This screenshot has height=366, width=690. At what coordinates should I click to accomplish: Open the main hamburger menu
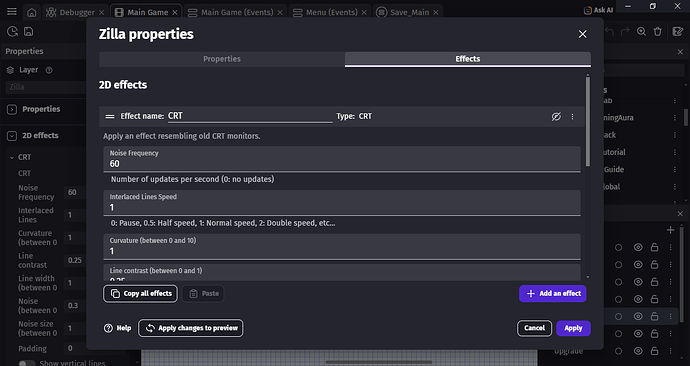pyautogui.click(x=12, y=12)
